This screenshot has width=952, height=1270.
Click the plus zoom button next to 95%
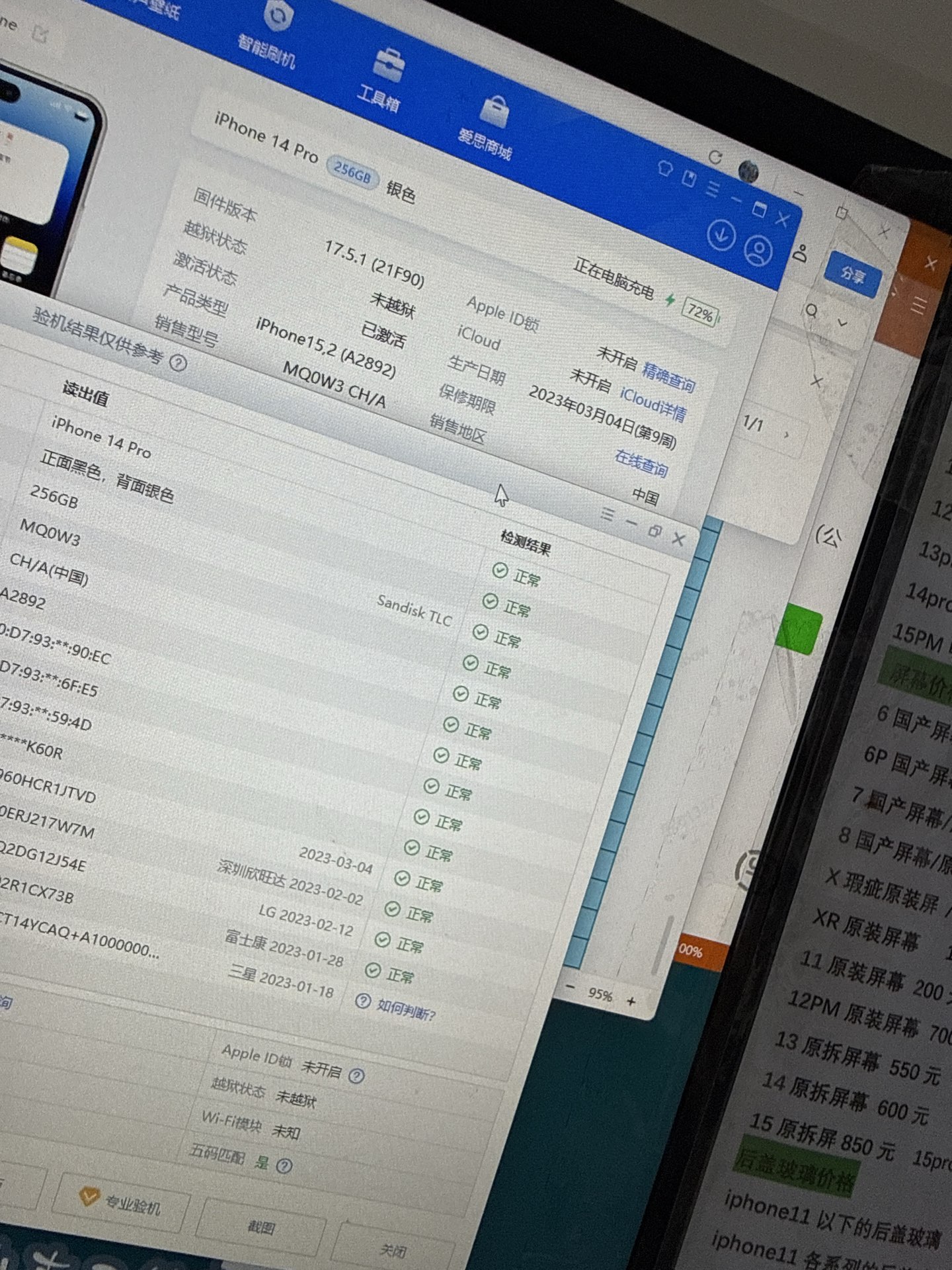coord(631,1001)
